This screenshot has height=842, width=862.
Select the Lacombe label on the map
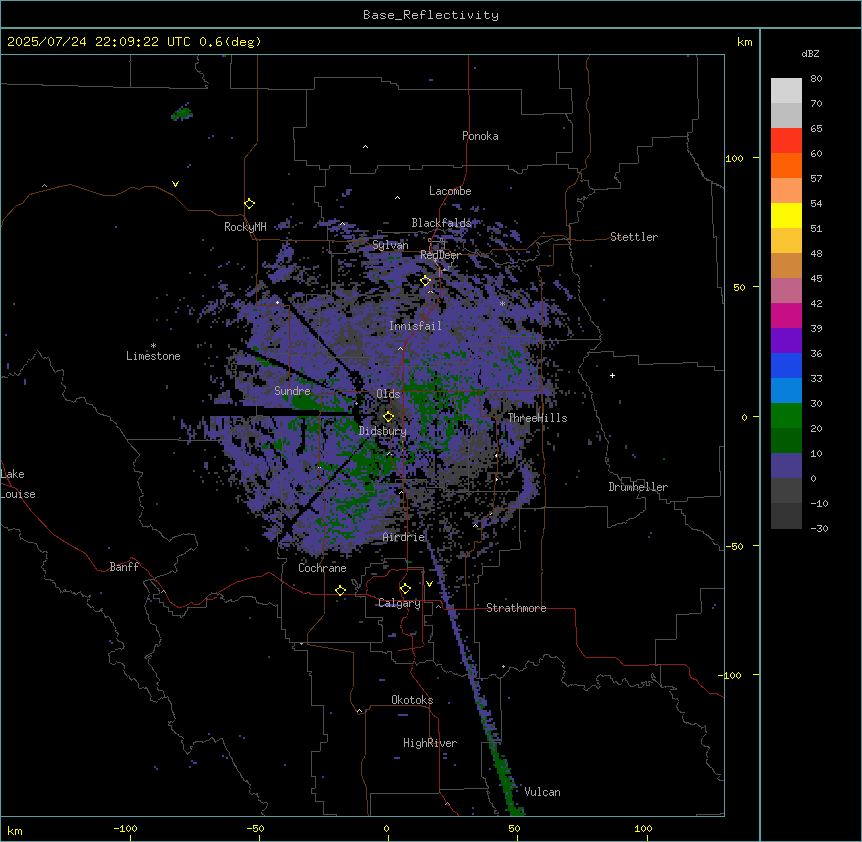(x=450, y=191)
